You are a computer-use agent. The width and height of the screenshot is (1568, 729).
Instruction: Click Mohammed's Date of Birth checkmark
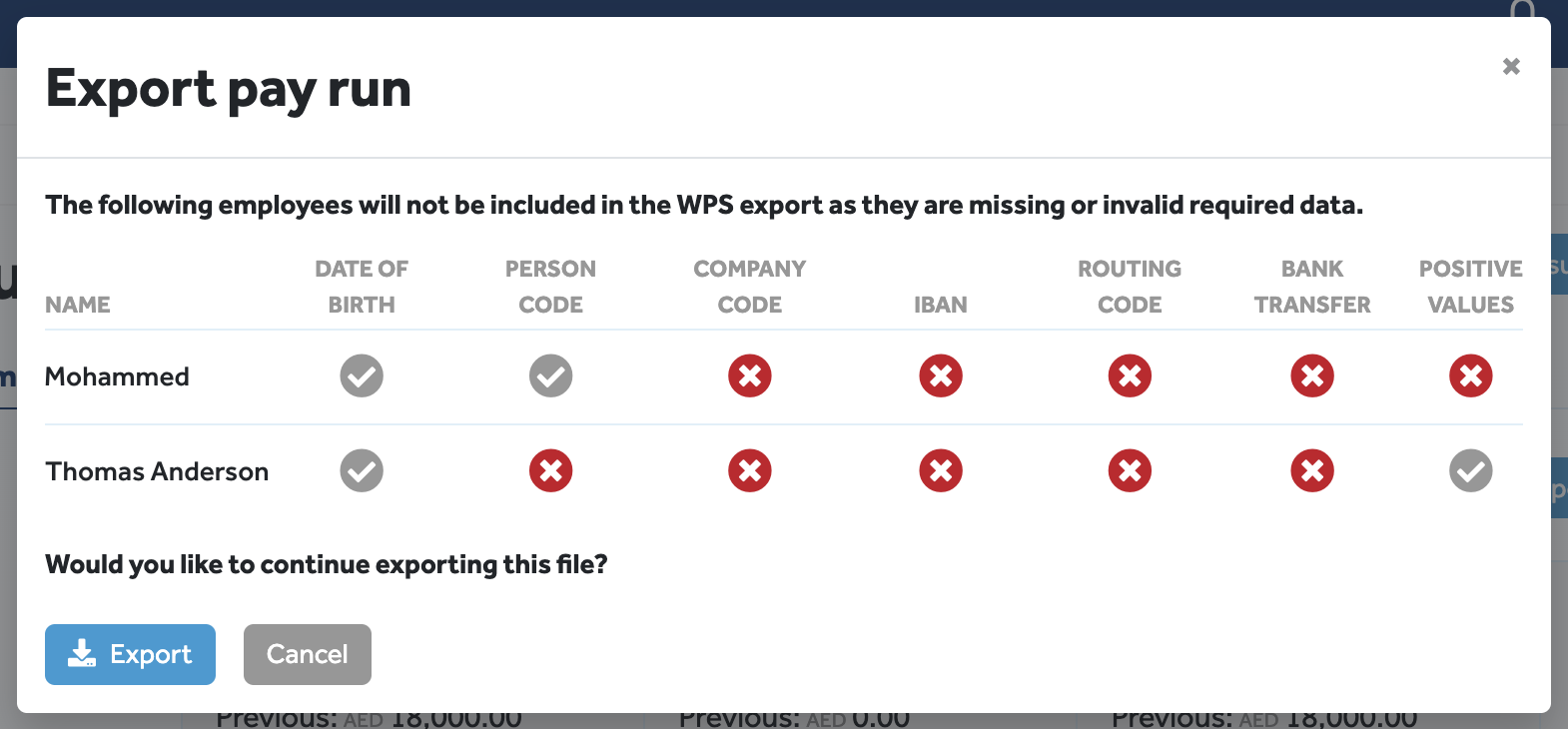click(x=361, y=376)
